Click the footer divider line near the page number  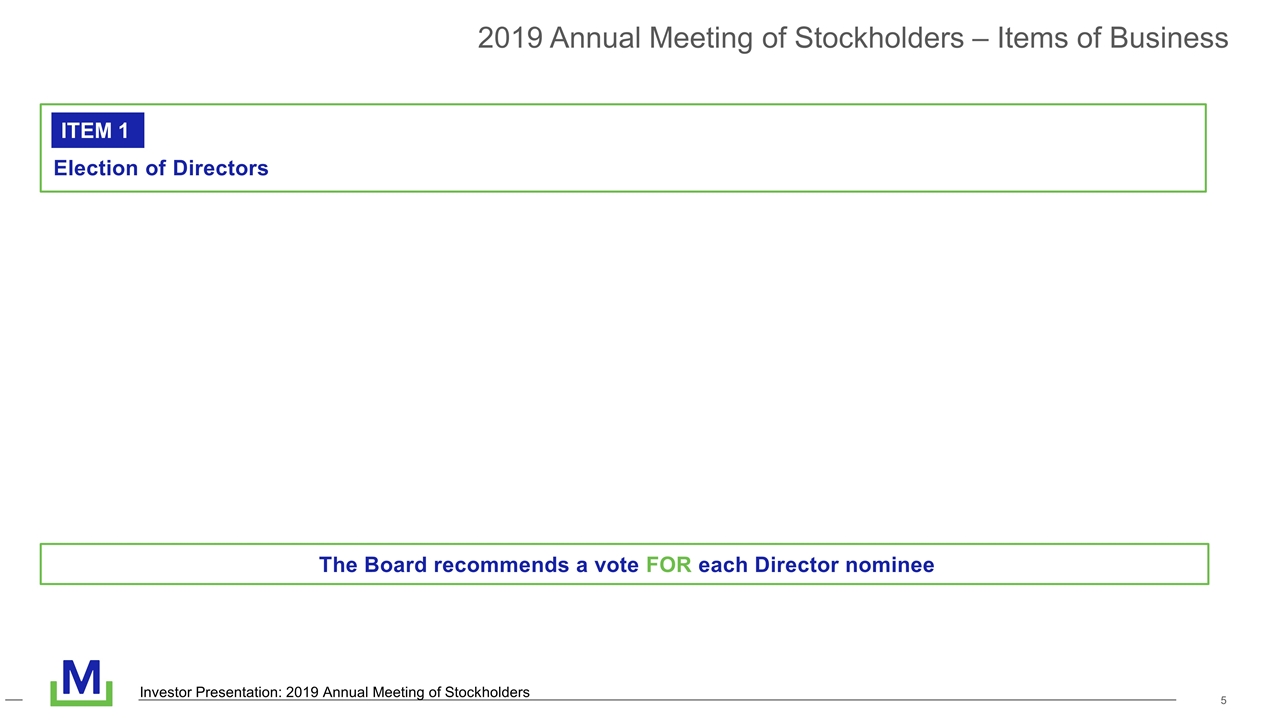tap(1100, 699)
